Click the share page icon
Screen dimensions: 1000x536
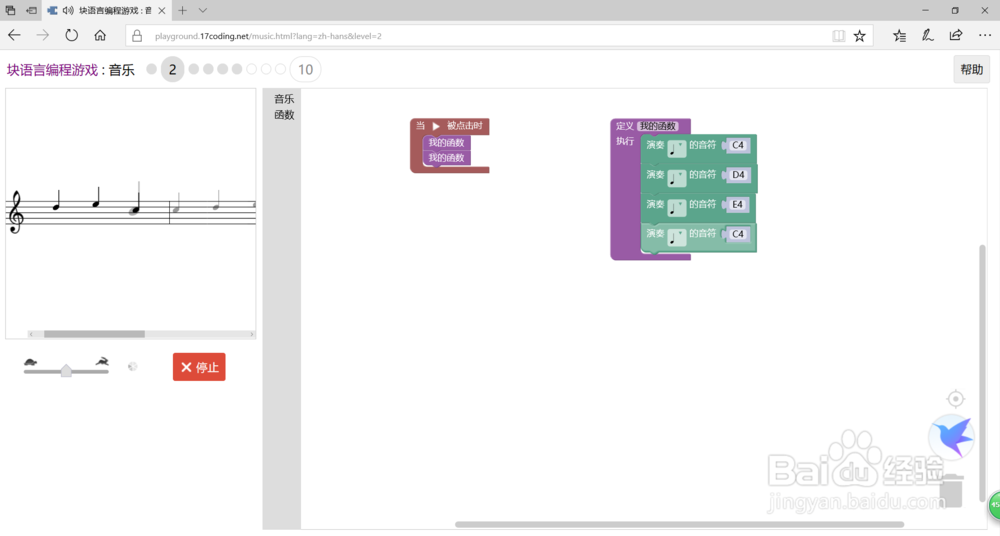coord(955,36)
